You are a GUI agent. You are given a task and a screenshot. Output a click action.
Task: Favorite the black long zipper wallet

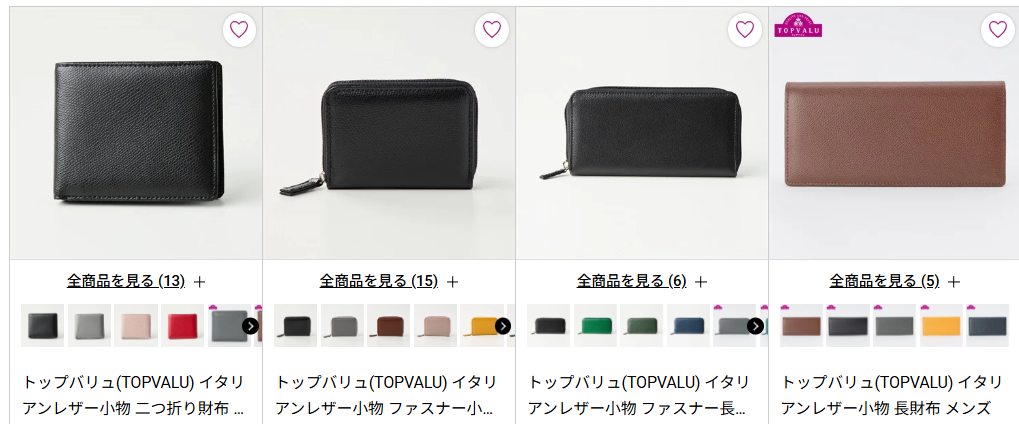click(x=745, y=29)
